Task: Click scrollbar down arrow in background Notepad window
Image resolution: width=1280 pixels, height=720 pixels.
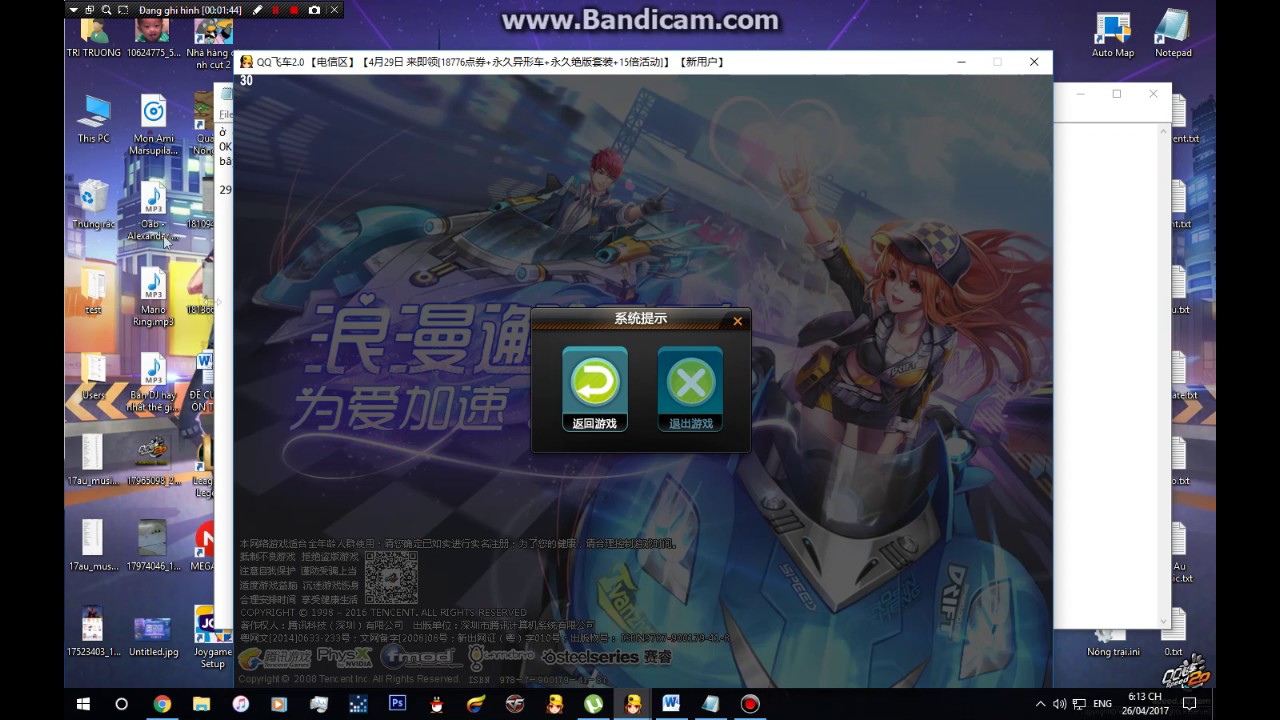Action: (x=1163, y=621)
